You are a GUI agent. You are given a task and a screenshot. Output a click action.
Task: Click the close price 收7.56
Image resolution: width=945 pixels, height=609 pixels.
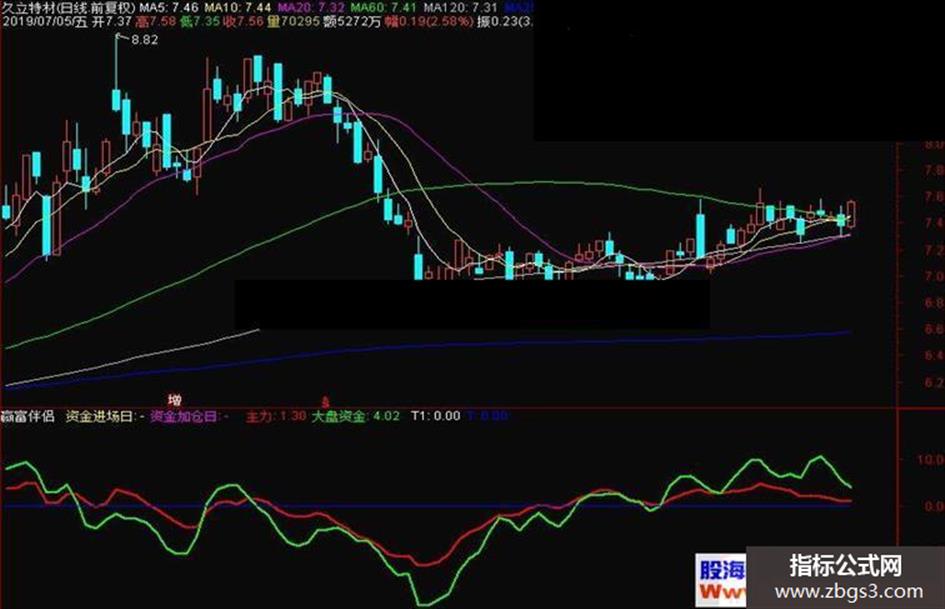click(243, 22)
